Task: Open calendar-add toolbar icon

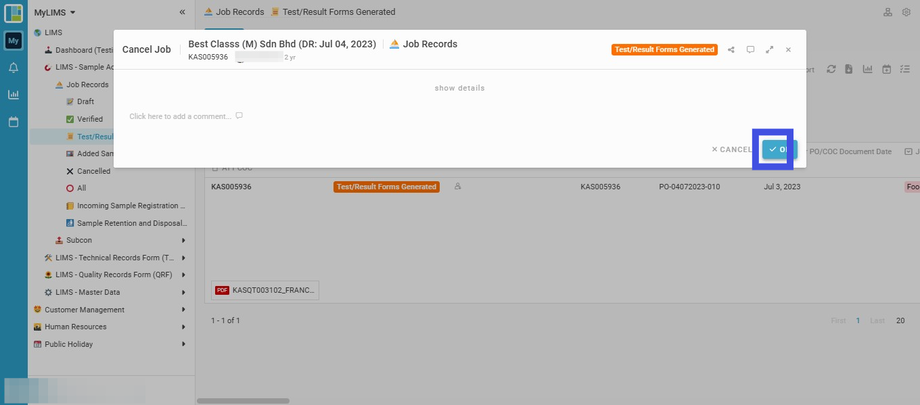Action: coord(887,69)
